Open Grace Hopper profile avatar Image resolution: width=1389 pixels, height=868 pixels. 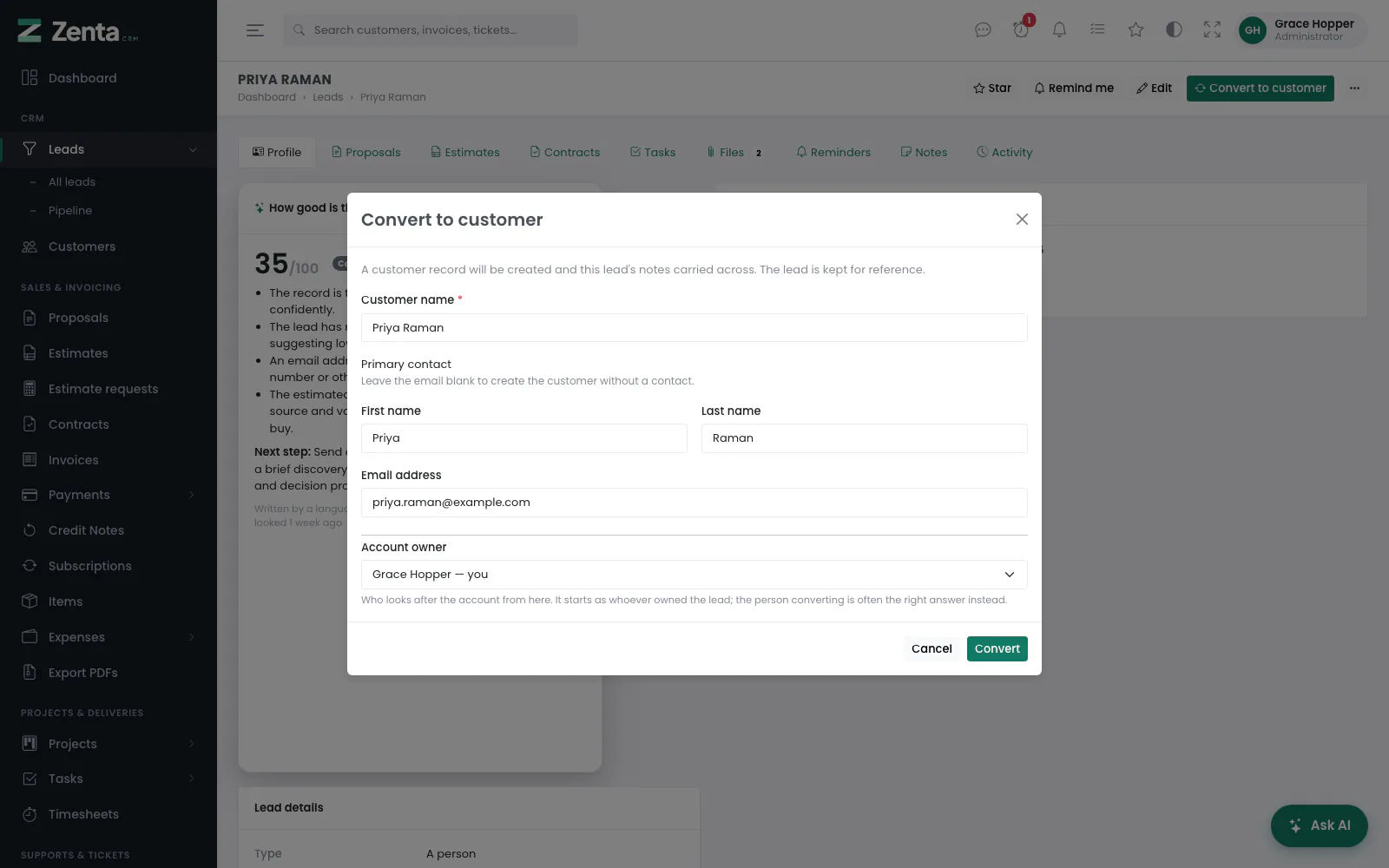(1252, 30)
